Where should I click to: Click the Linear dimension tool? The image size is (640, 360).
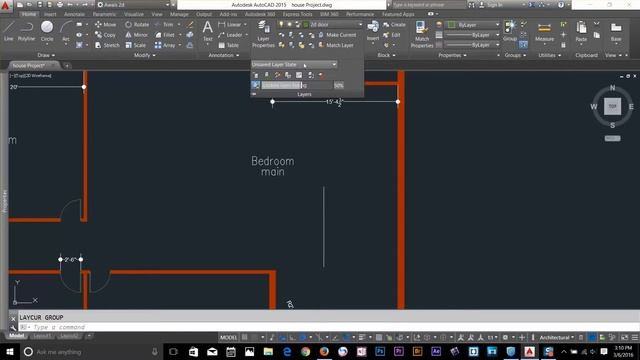click(x=230, y=24)
